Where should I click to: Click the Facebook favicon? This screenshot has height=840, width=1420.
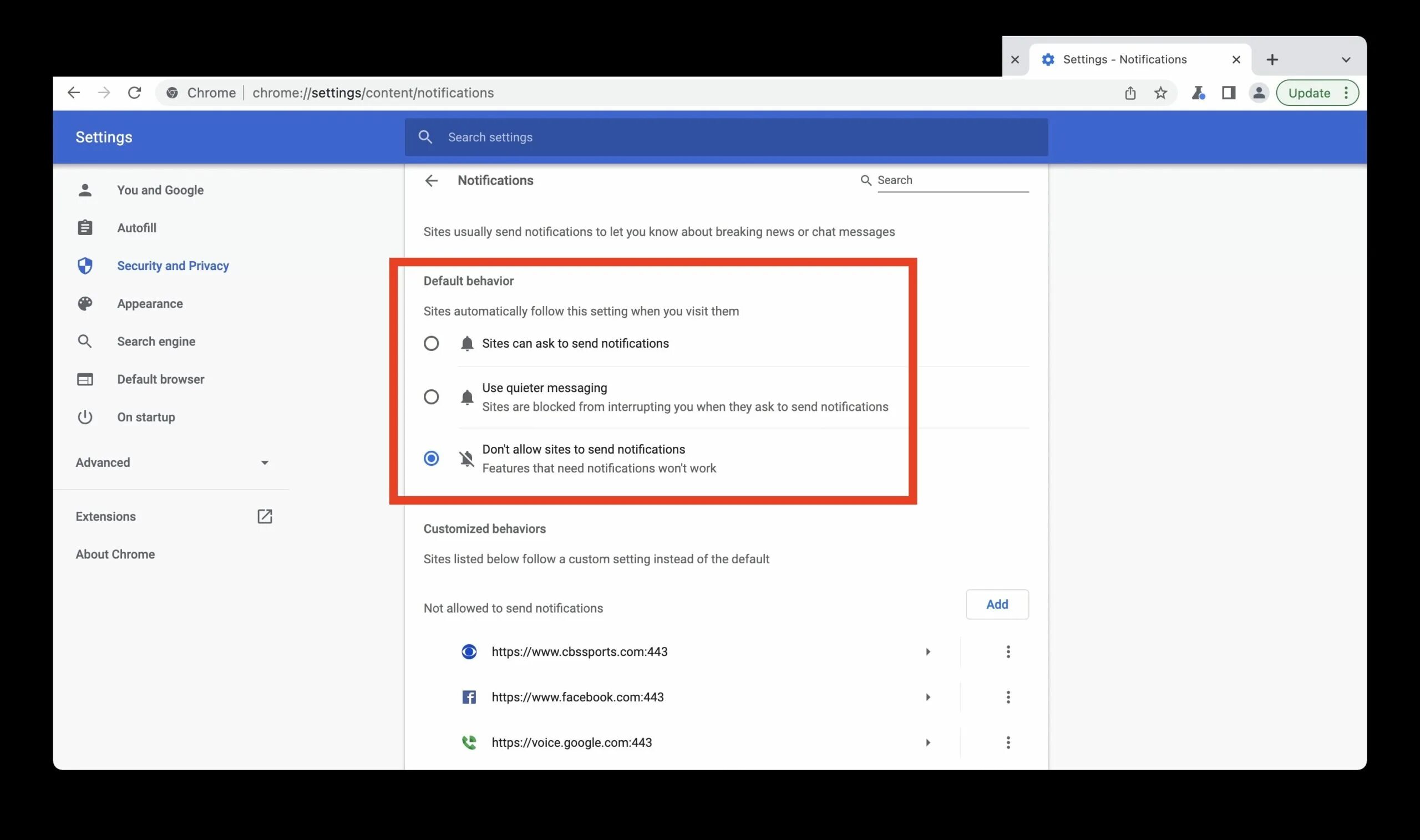(x=469, y=698)
